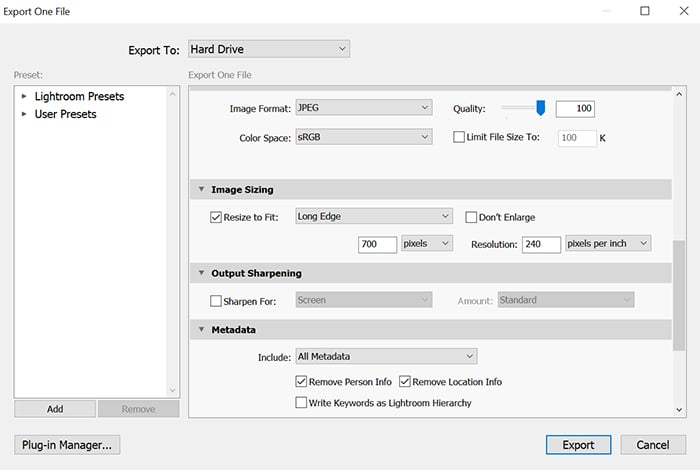Uncheck Remove Person Info checkbox
The image size is (700, 470).
(x=301, y=382)
